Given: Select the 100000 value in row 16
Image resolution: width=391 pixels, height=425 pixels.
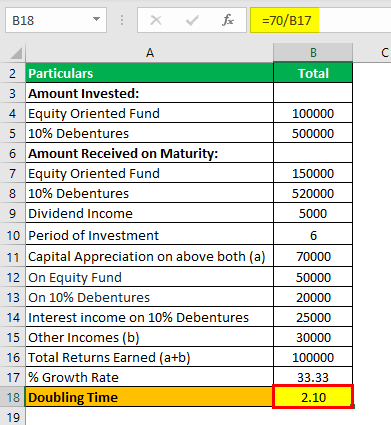Looking at the screenshot, I should pyautogui.click(x=313, y=357).
